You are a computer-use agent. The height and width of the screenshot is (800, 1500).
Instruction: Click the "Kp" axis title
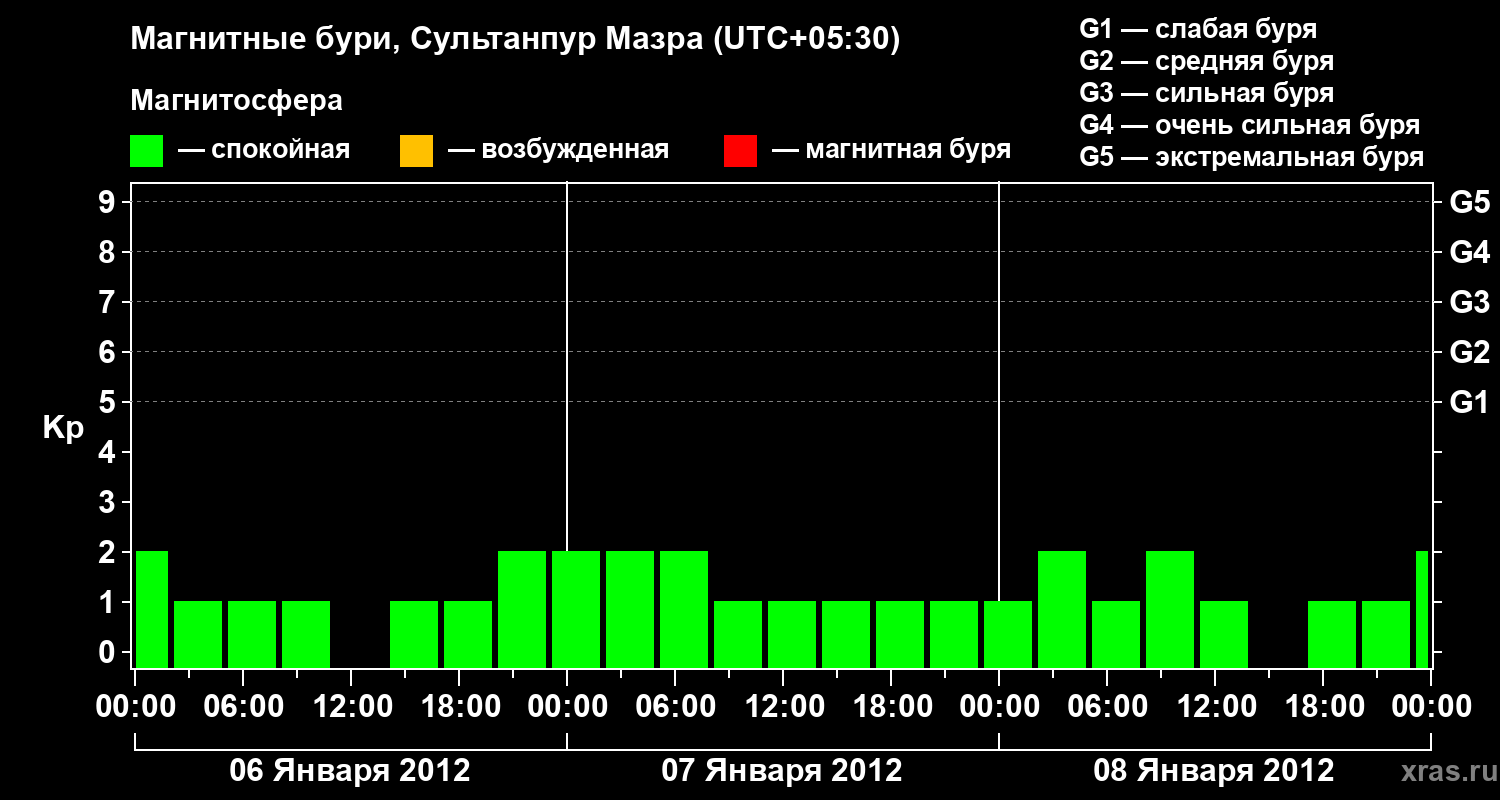(64, 428)
